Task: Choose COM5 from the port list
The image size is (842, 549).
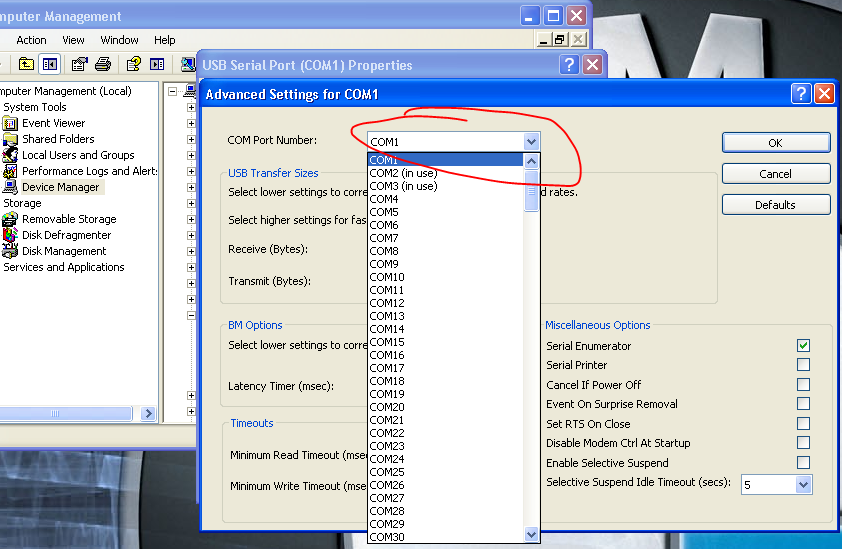Action: [445, 212]
